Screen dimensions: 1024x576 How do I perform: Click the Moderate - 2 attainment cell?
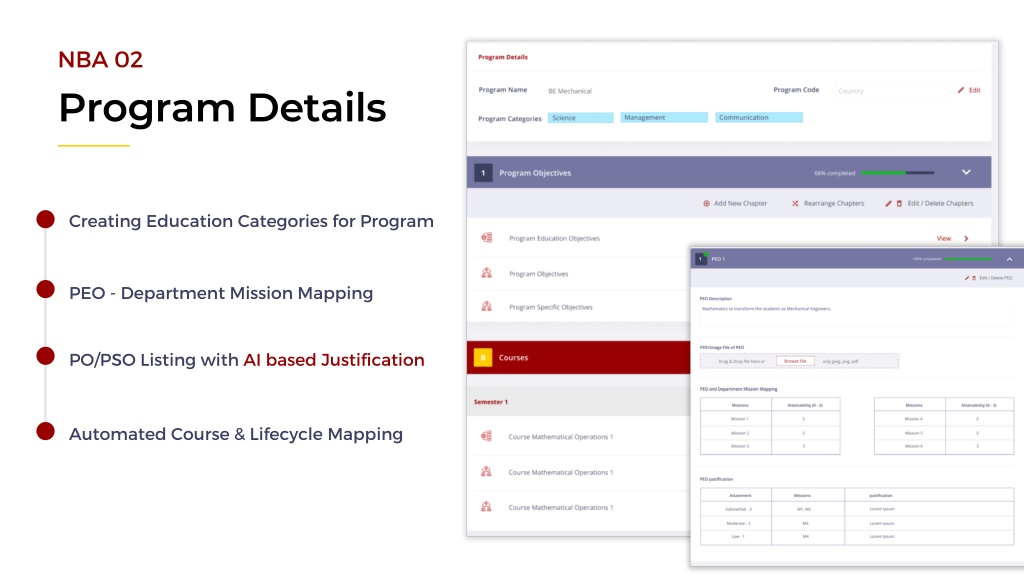736,523
